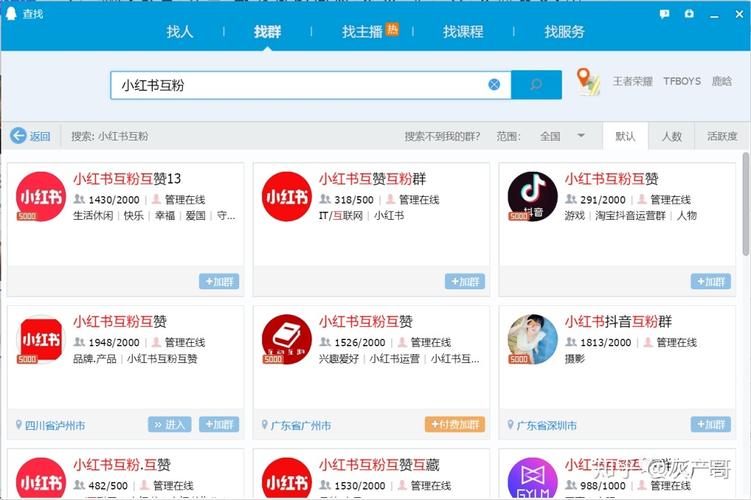751x500 pixels.
Task: Click the hot badge on 找主播
Action: coord(392,30)
